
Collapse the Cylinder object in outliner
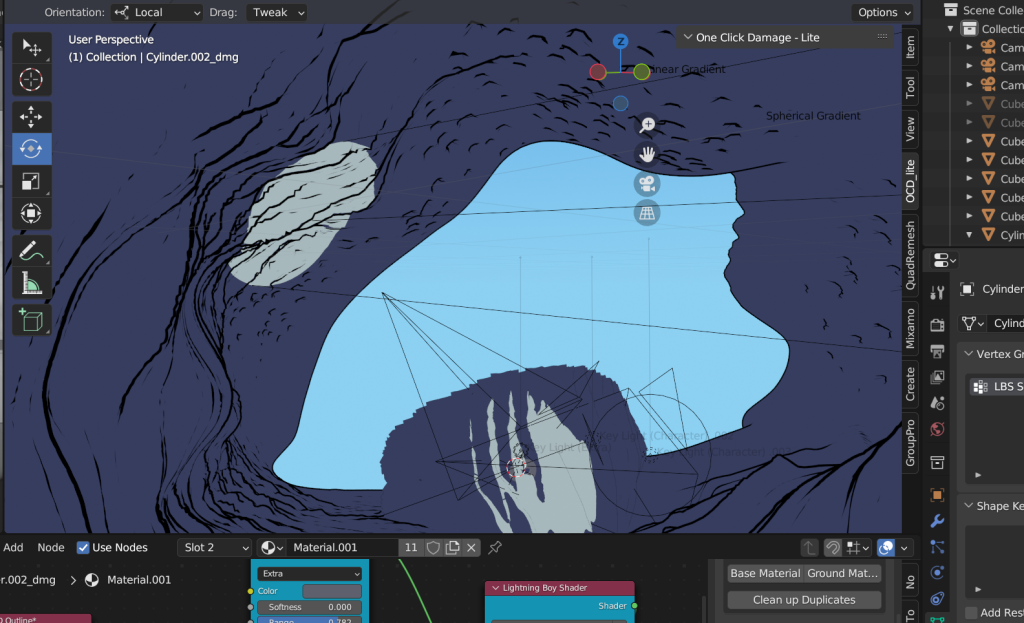970,235
